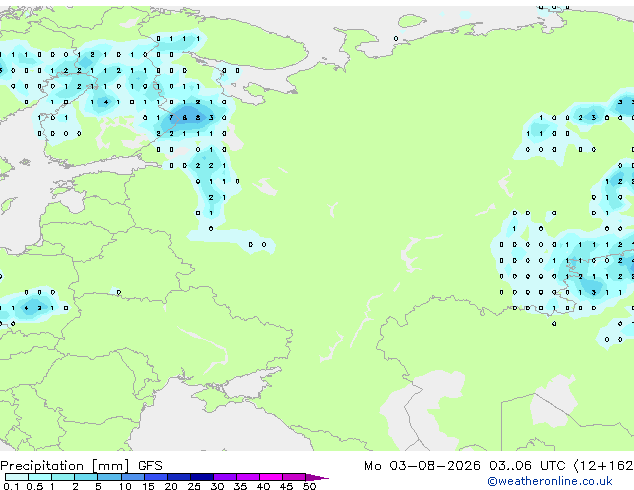Click the 45–50 mm legend color swatch

(294, 477)
